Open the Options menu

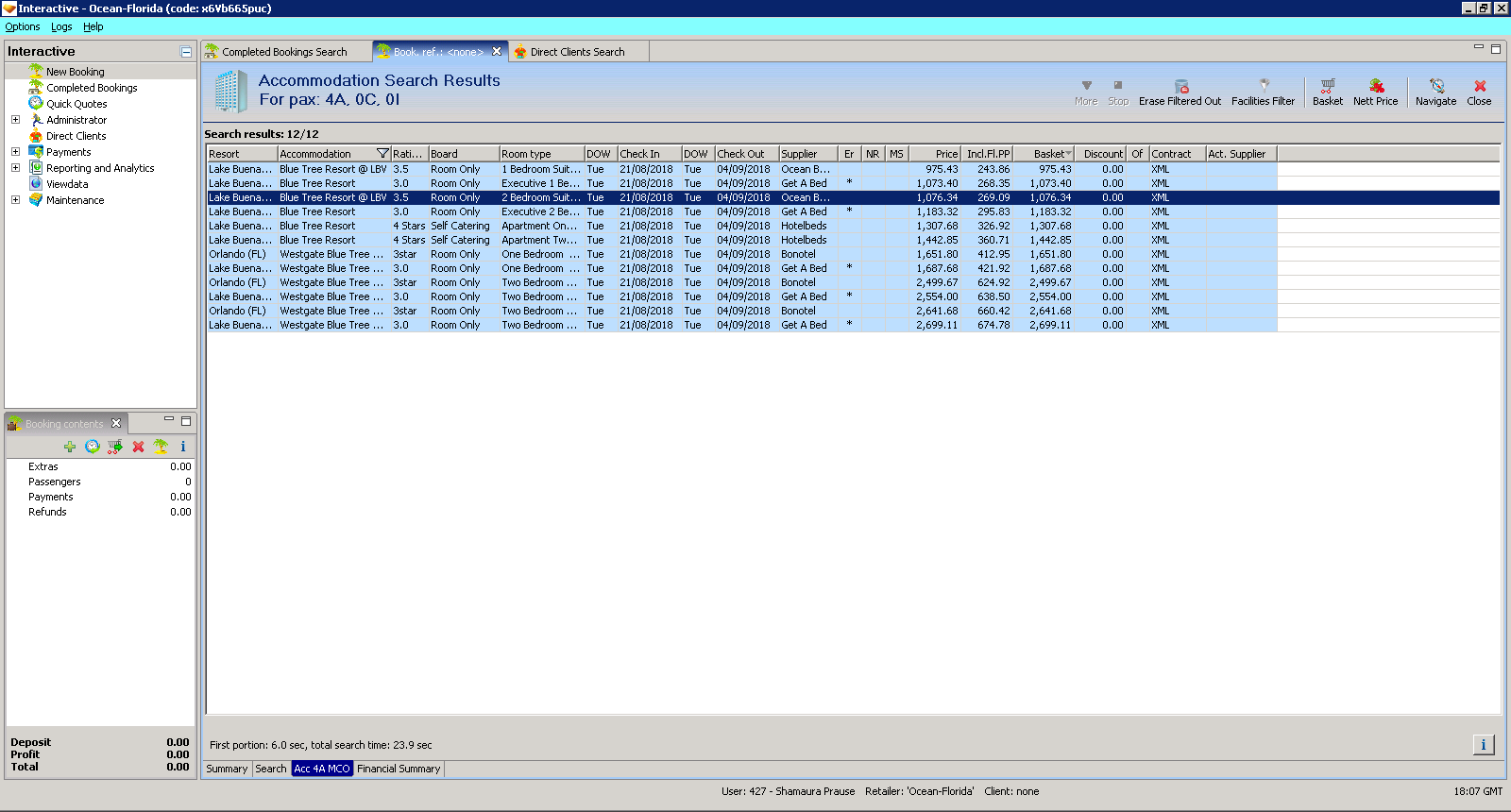point(23,26)
